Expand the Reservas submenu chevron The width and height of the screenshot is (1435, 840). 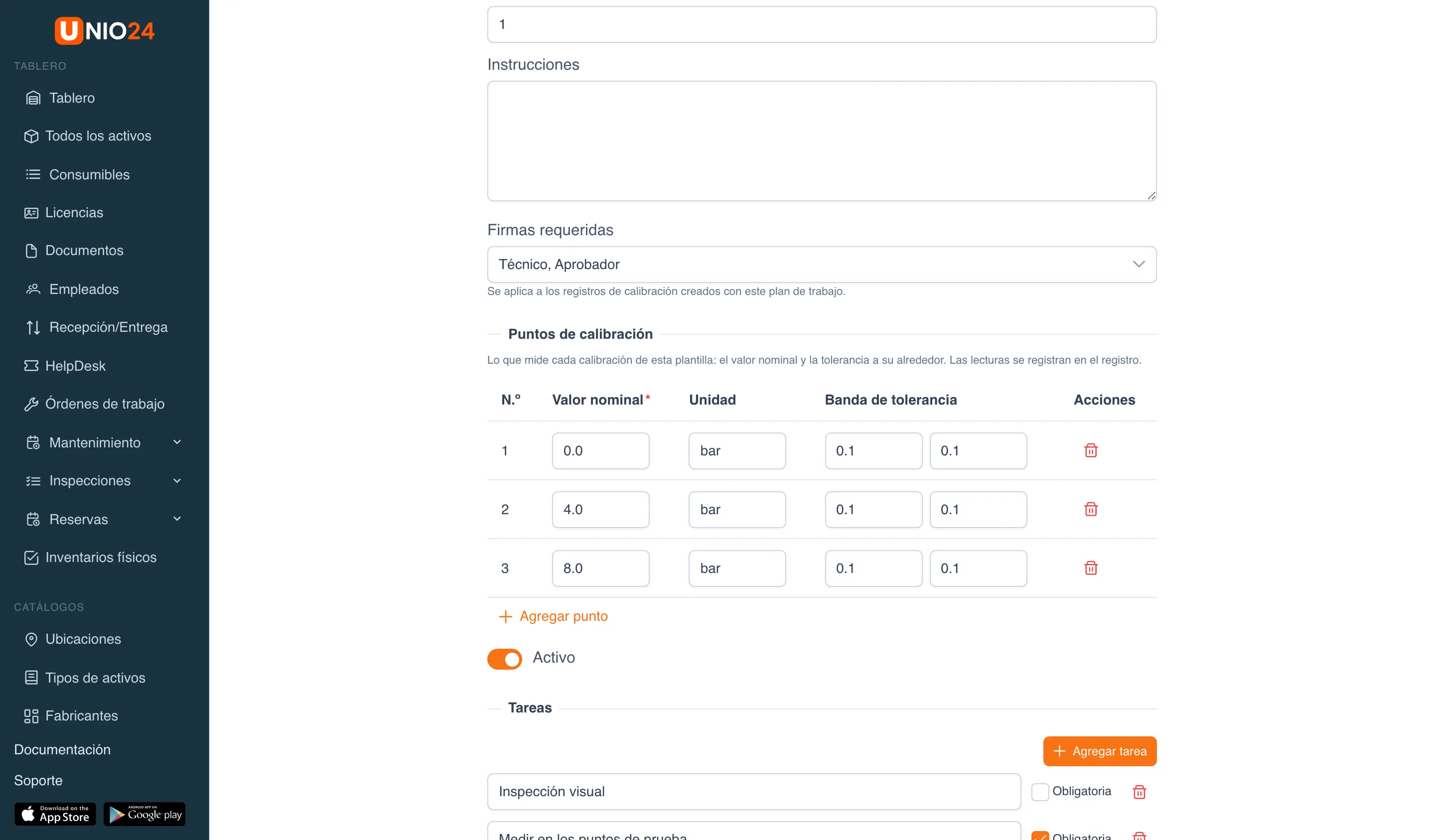[177, 519]
